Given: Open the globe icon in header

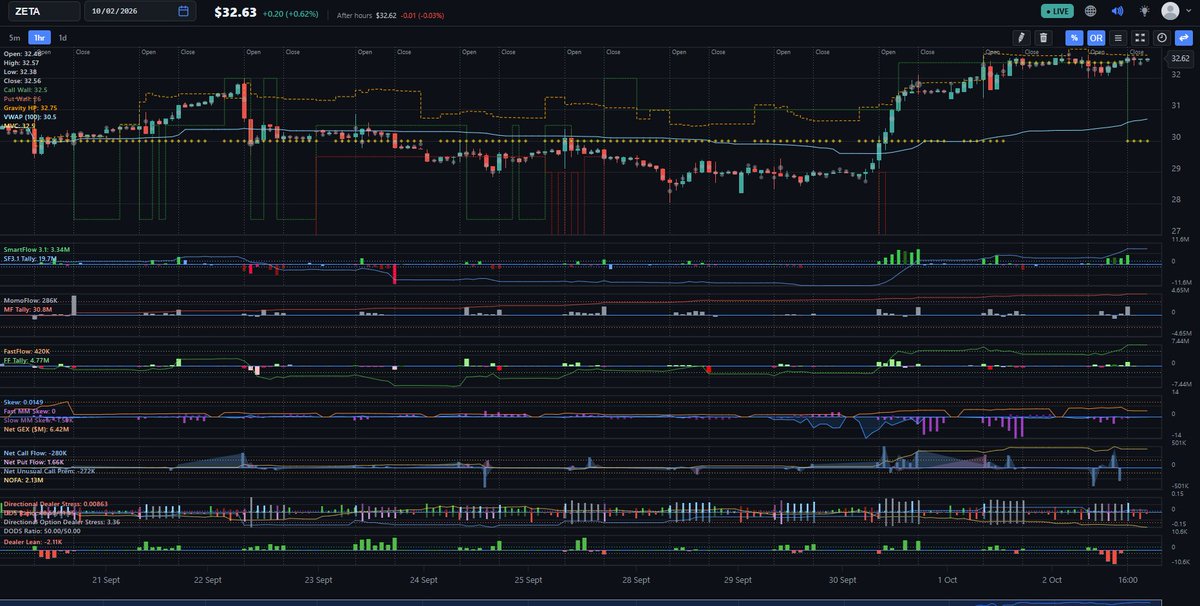Looking at the screenshot, I should click(1090, 11).
